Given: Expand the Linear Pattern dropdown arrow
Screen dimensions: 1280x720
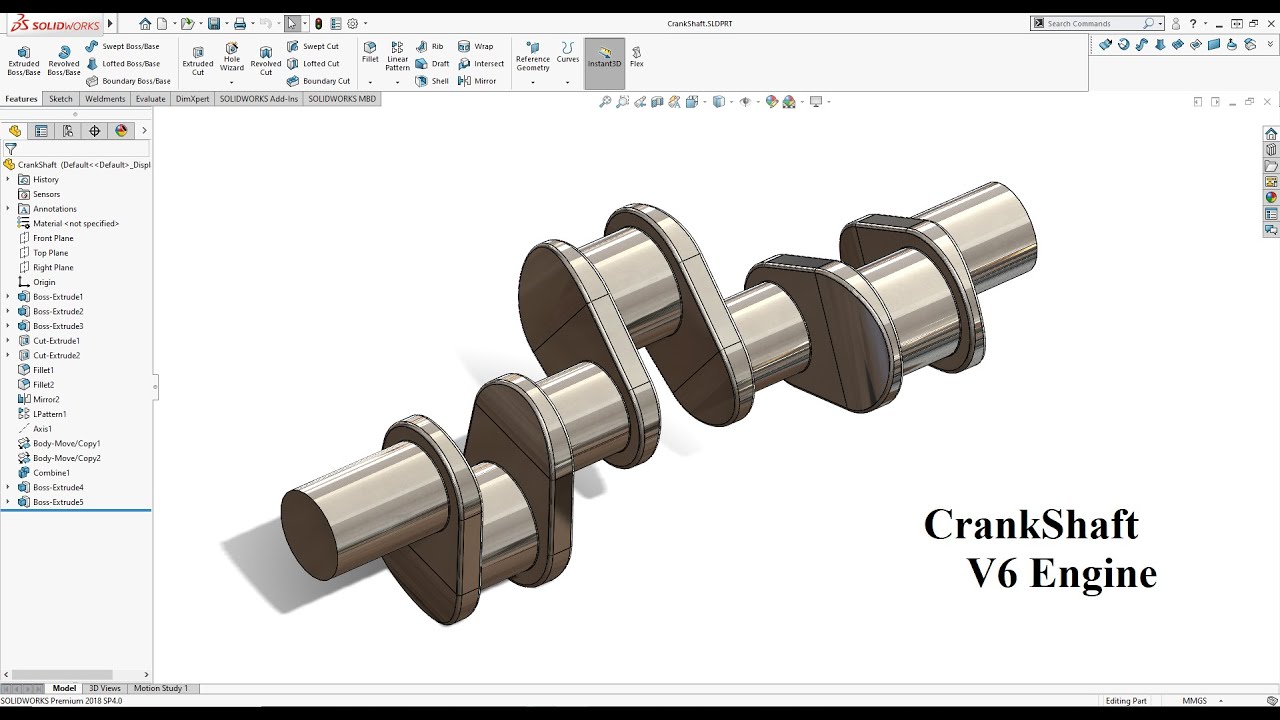Looking at the screenshot, I should tap(398, 82).
